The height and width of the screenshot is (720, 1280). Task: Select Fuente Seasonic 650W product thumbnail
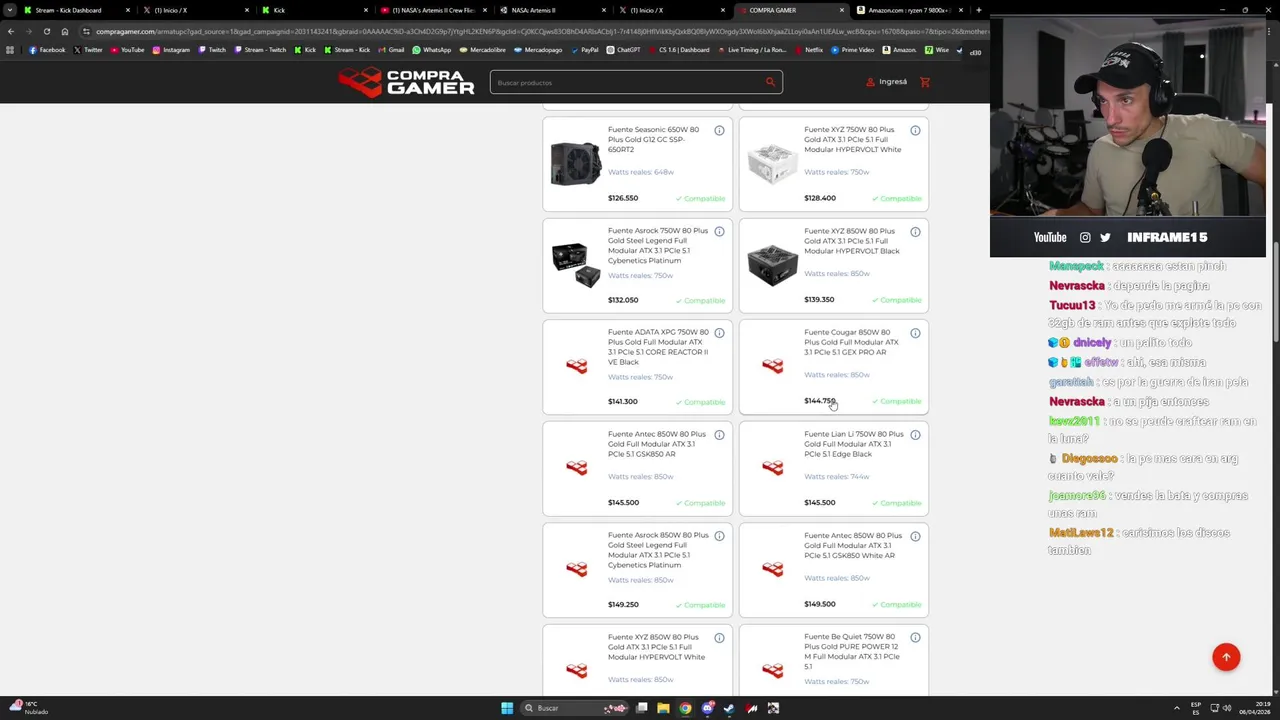coord(575,164)
